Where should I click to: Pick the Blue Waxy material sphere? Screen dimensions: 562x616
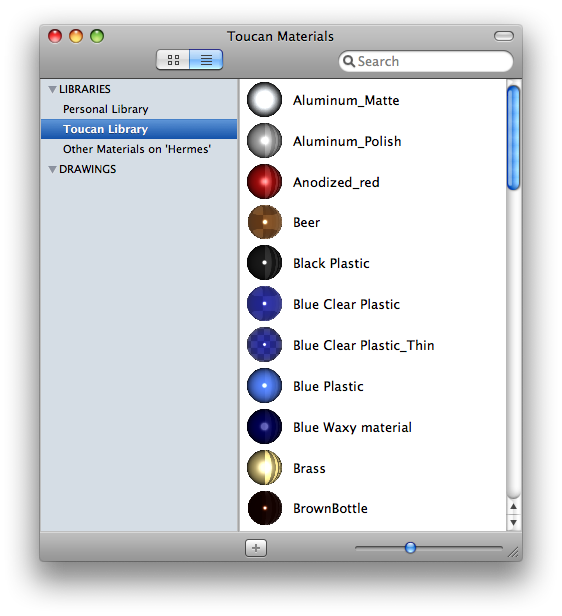(264, 427)
